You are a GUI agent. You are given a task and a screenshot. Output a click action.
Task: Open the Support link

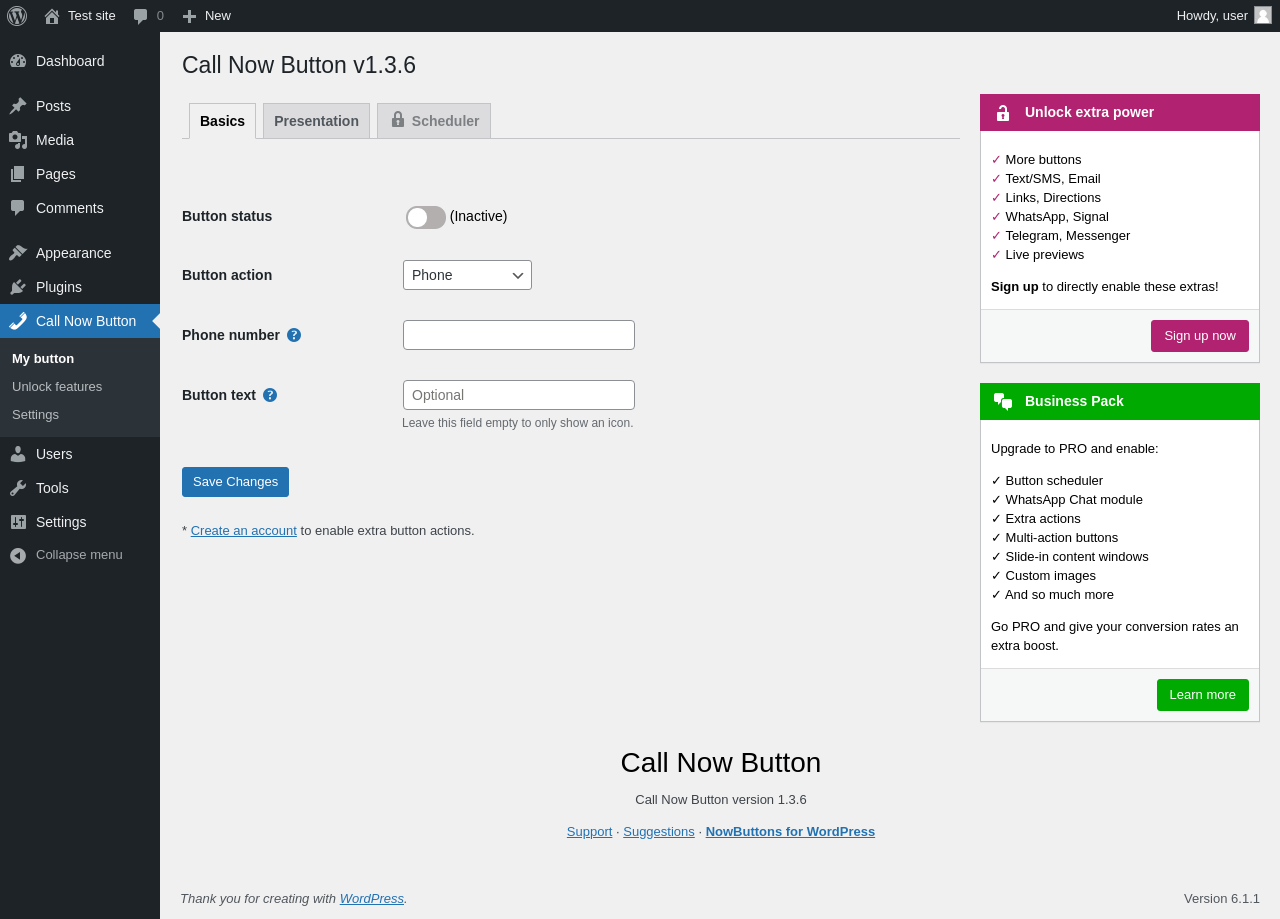point(589,832)
